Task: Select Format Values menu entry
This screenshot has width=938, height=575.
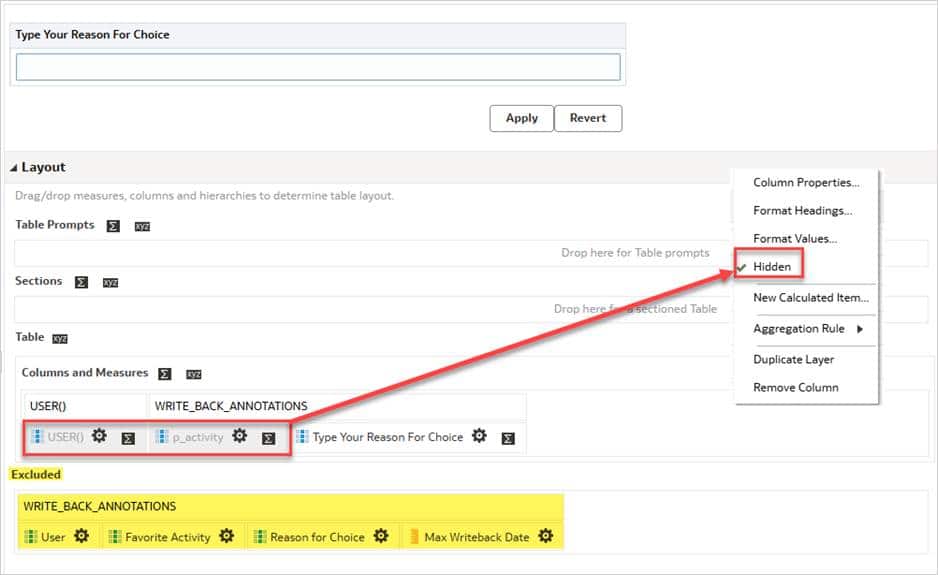Action: [x=794, y=239]
